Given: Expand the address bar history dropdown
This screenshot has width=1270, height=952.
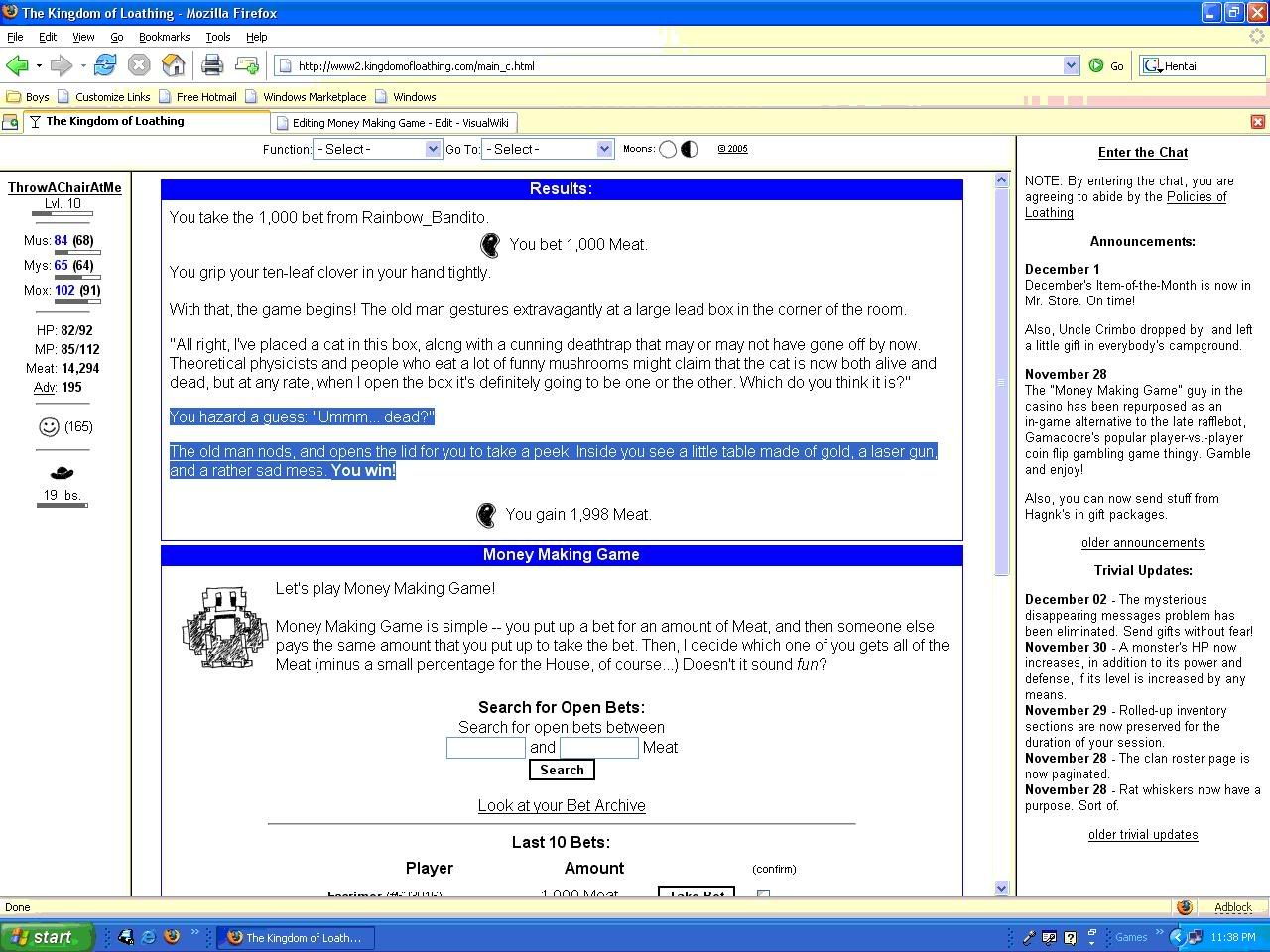Looking at the screenshot, I should click(x=1071, y=65).
